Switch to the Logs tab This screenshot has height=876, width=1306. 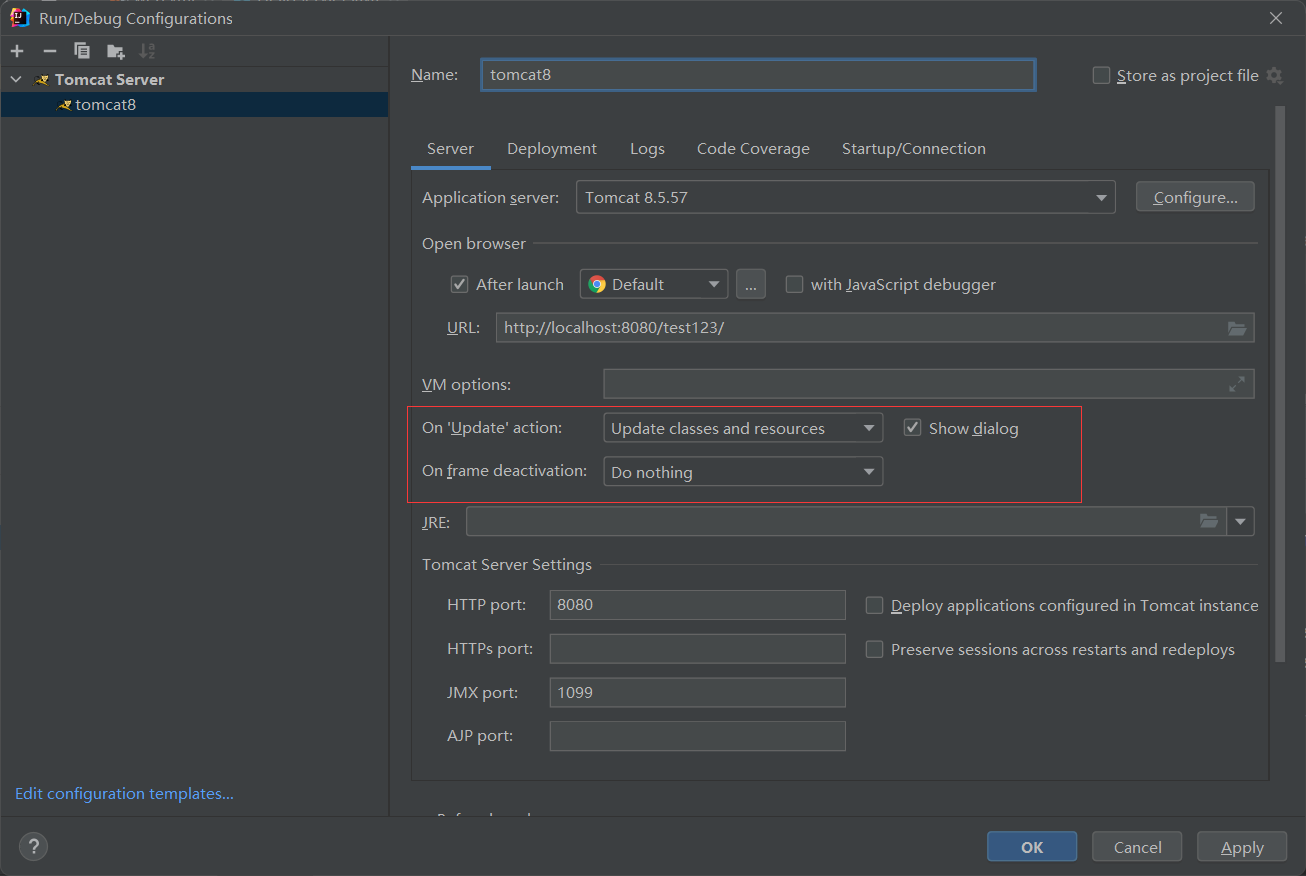point(647,149)
